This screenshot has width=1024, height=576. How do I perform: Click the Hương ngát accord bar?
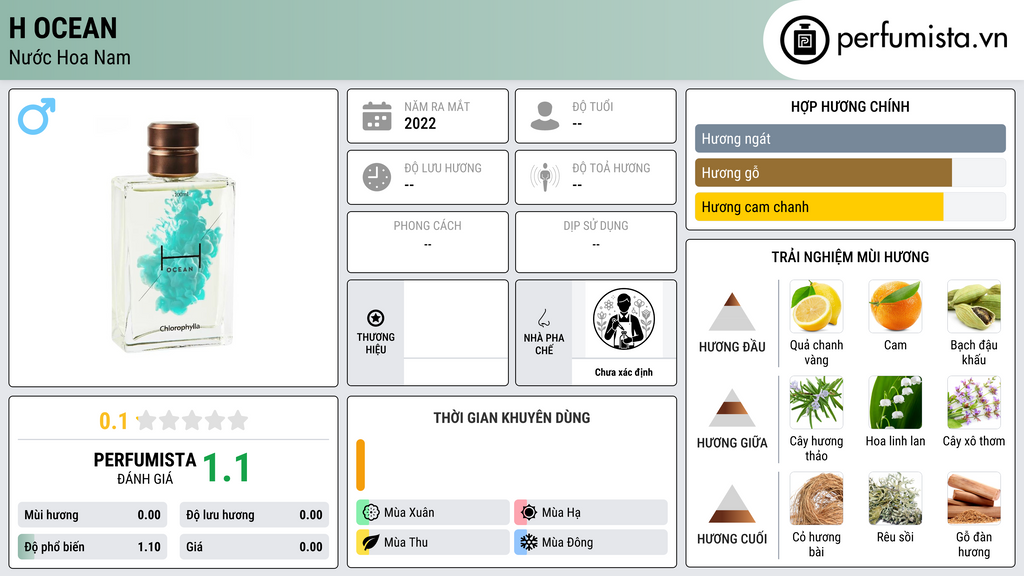(850, 138)
